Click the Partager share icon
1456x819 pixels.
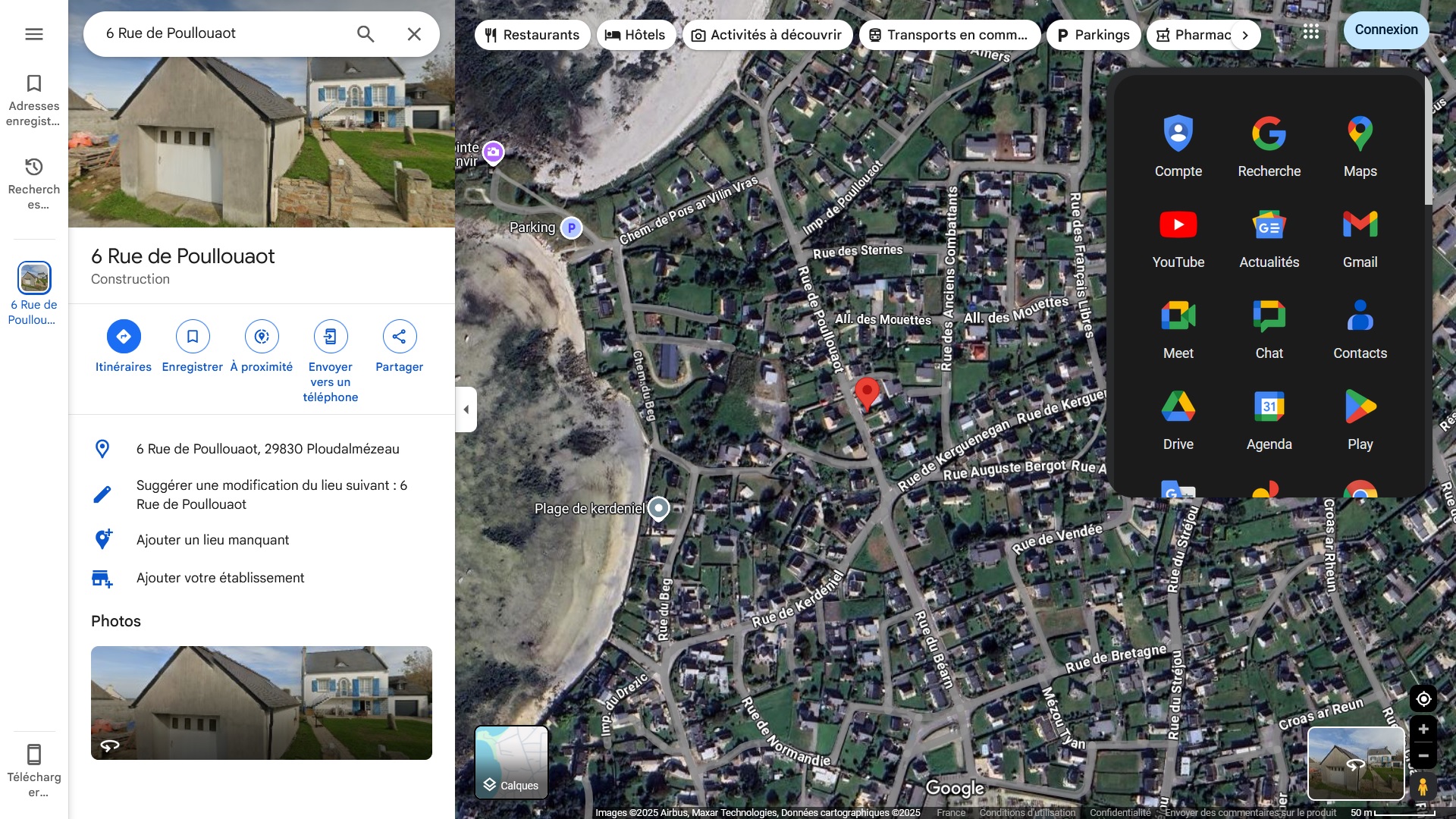pyautogui.click(x=400, y=337)
